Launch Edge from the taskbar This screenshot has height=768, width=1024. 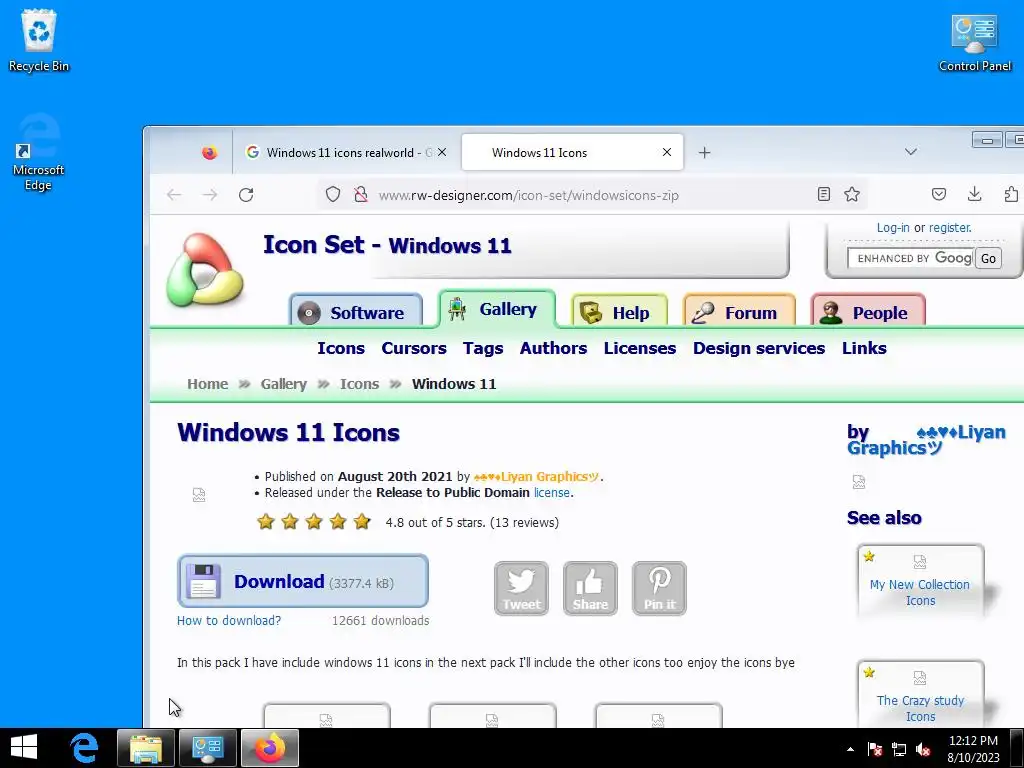pos(84,747)
